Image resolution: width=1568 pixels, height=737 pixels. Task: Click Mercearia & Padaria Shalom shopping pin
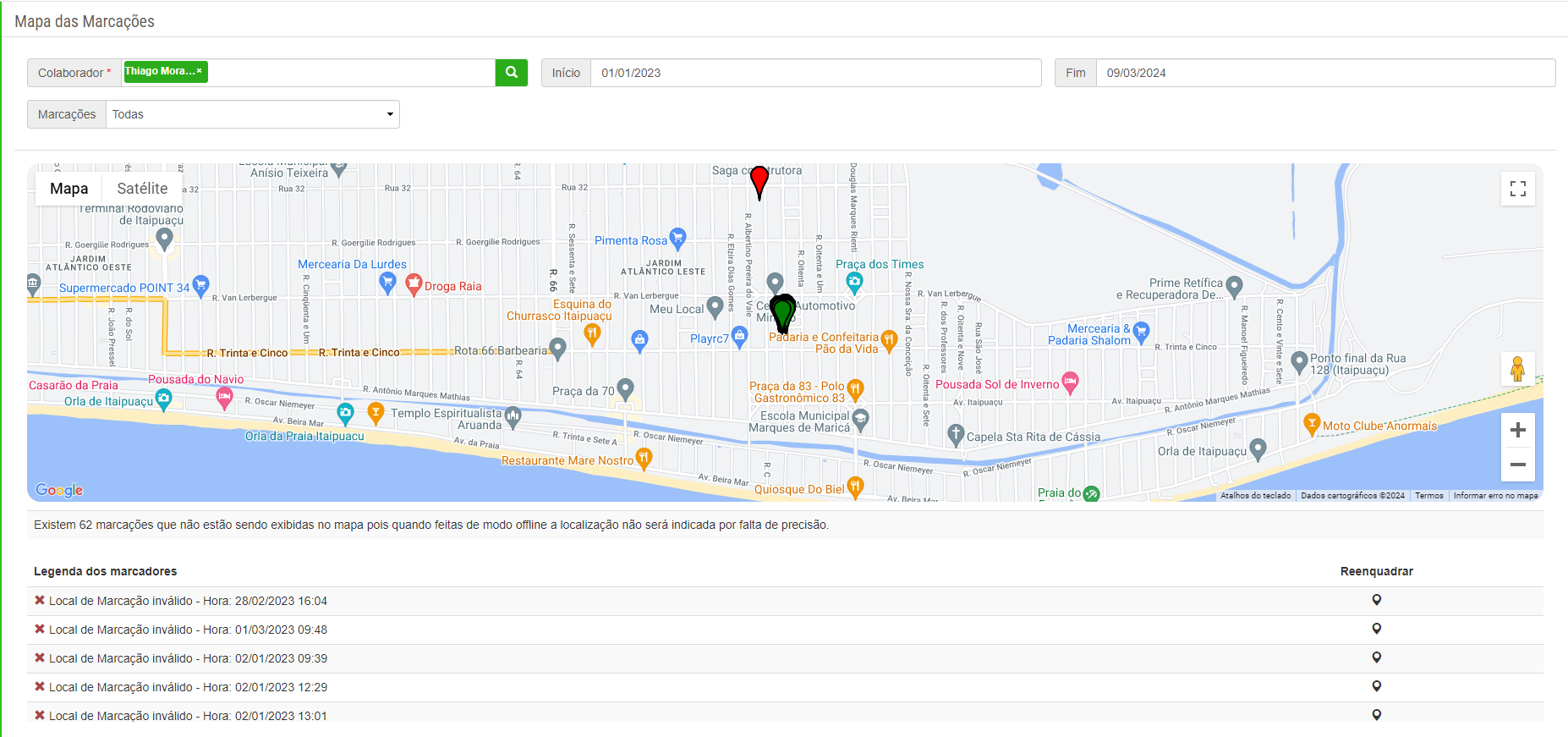click(x=1141, y=331)
